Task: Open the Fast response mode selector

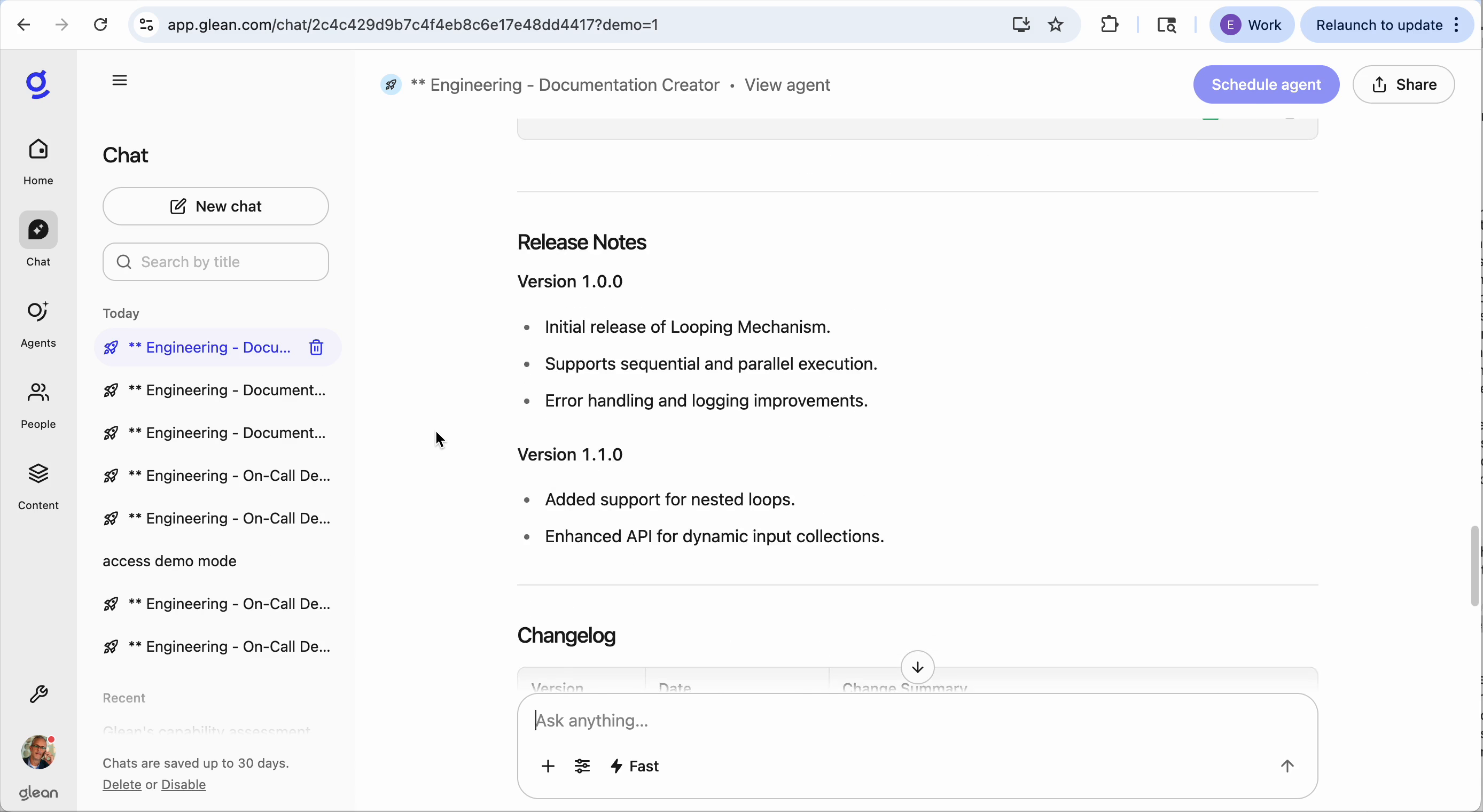Action: click(635, 767)
